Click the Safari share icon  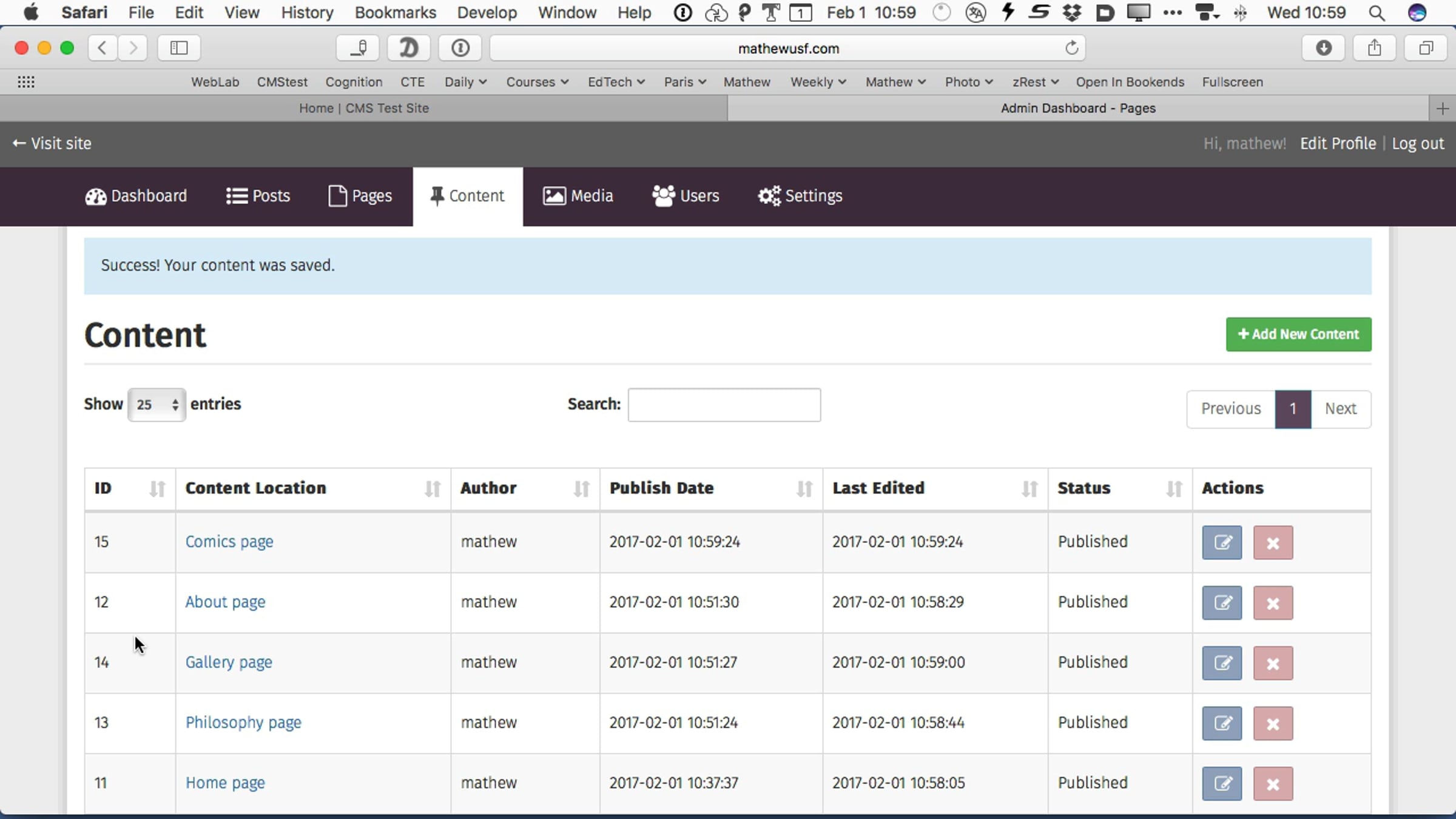tap(1374, 48)
